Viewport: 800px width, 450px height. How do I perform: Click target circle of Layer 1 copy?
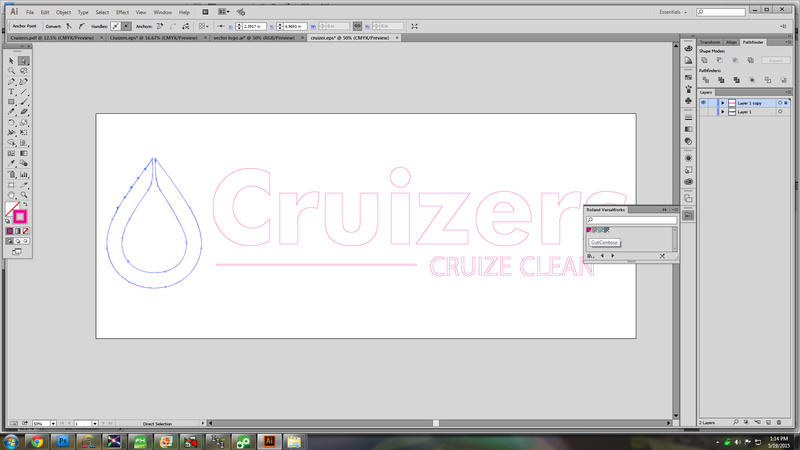coord(780,103)
